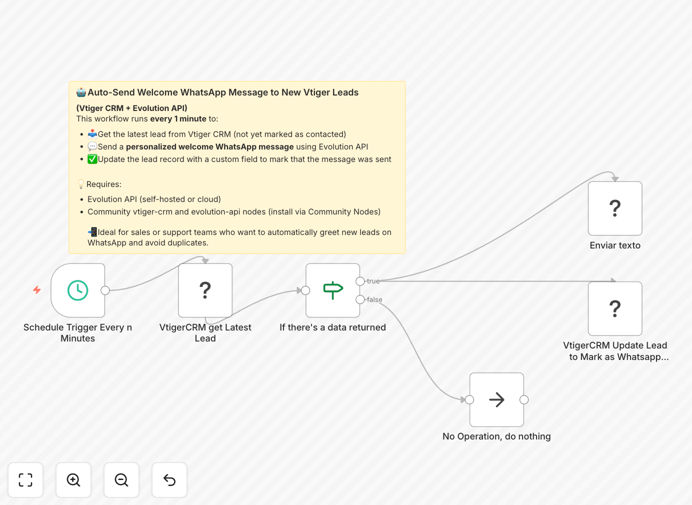Click the Schedule Trigger output connector
Screen dimensions: 692x505
pyautogui.click(x=105, y=290)
